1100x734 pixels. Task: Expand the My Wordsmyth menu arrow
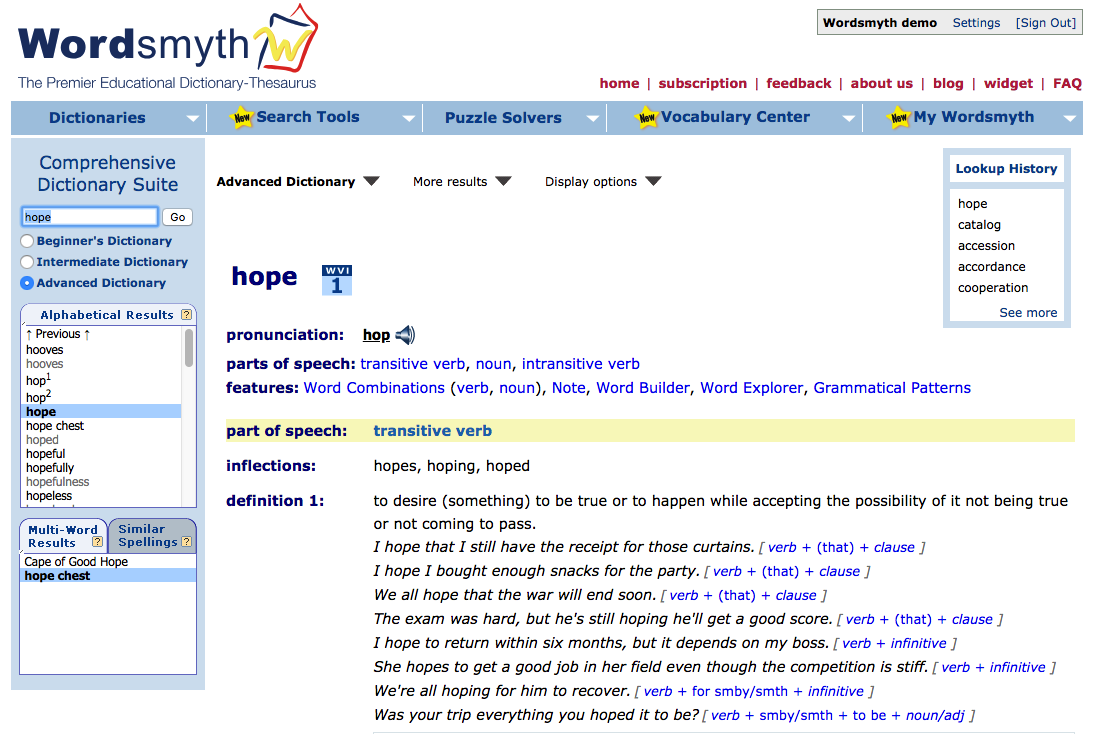pos(1070,119)
